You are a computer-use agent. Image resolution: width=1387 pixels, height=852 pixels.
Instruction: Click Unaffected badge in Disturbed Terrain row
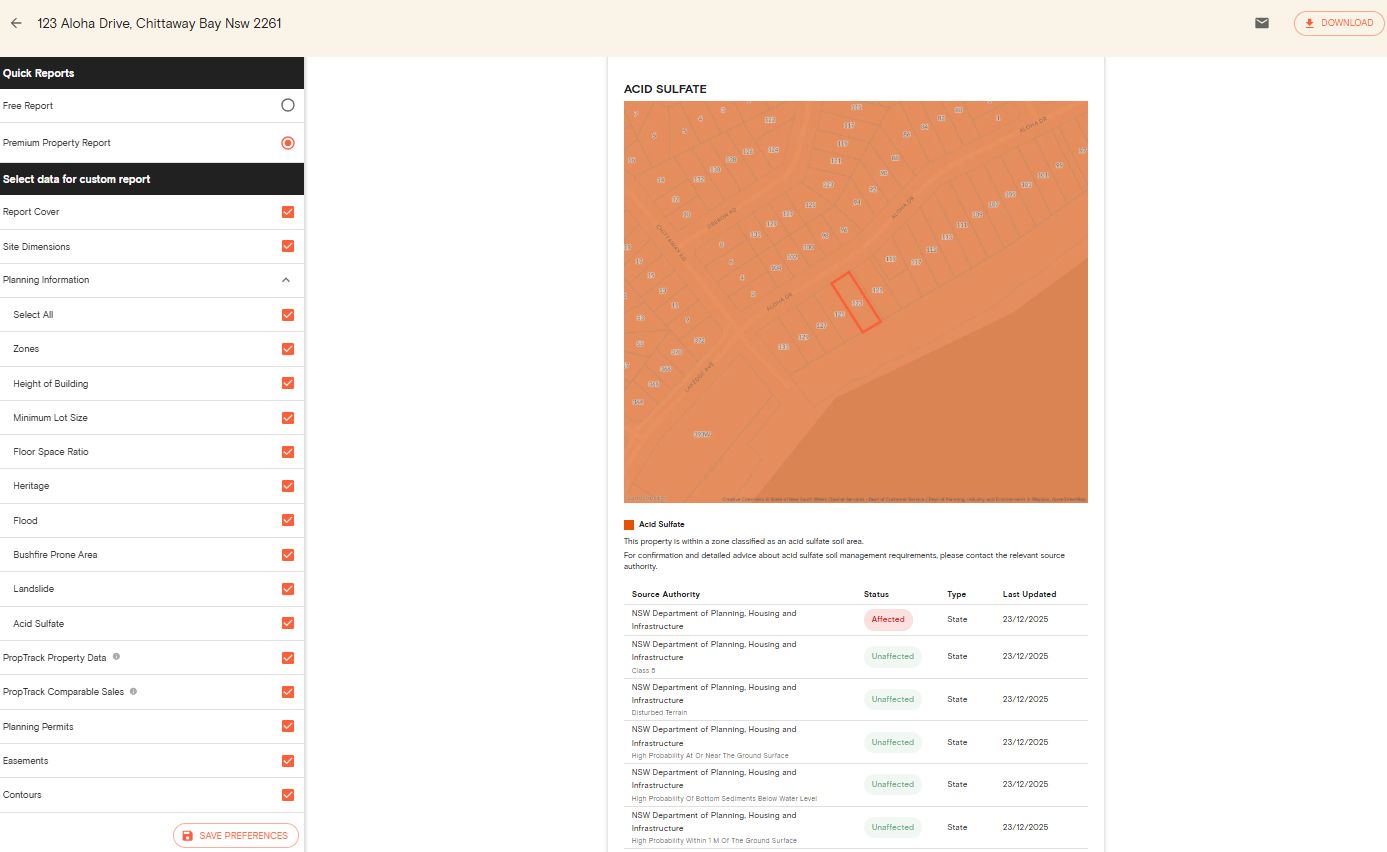point(892,700)
